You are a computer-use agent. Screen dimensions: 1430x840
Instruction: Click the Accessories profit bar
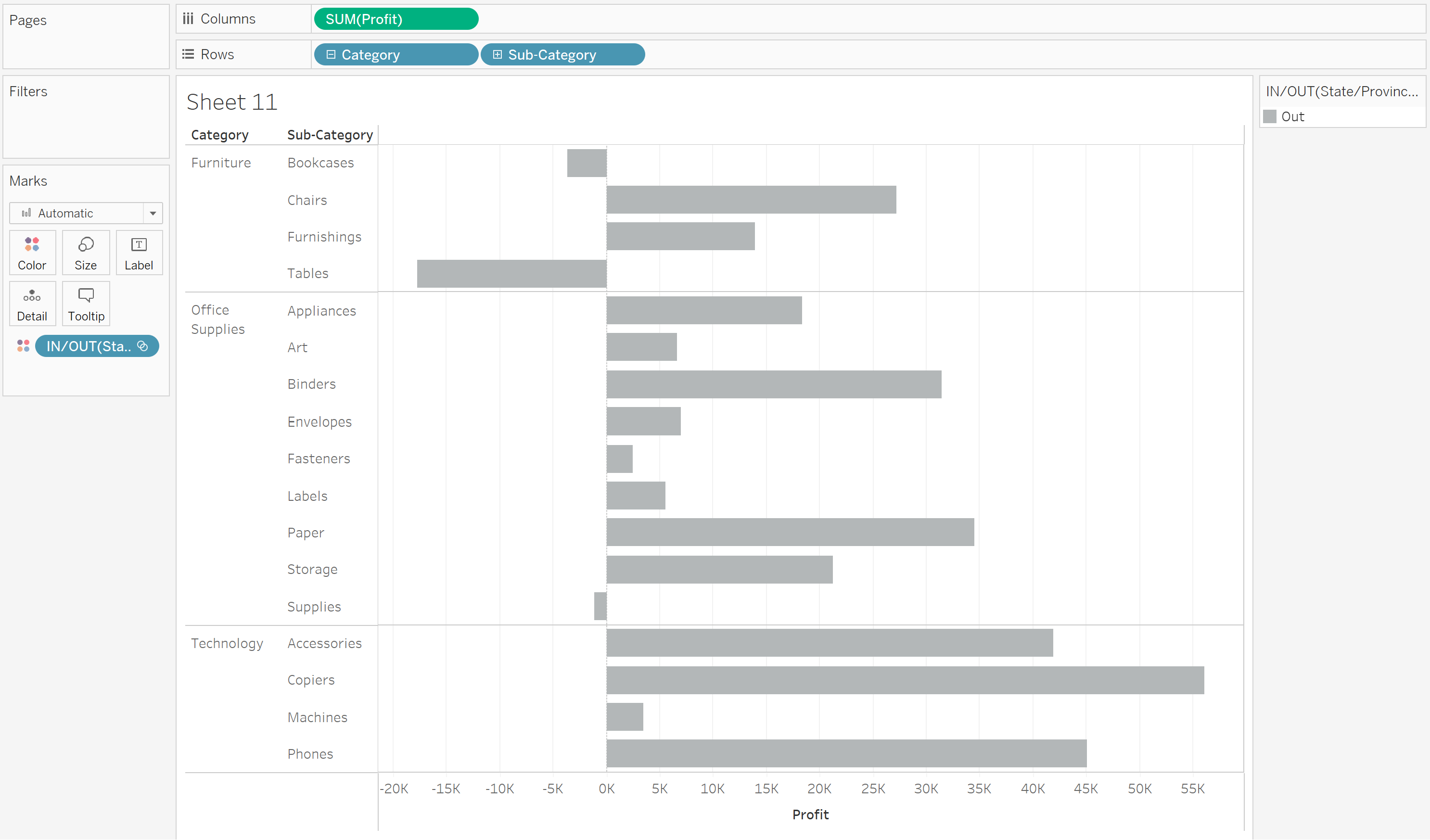830,643
